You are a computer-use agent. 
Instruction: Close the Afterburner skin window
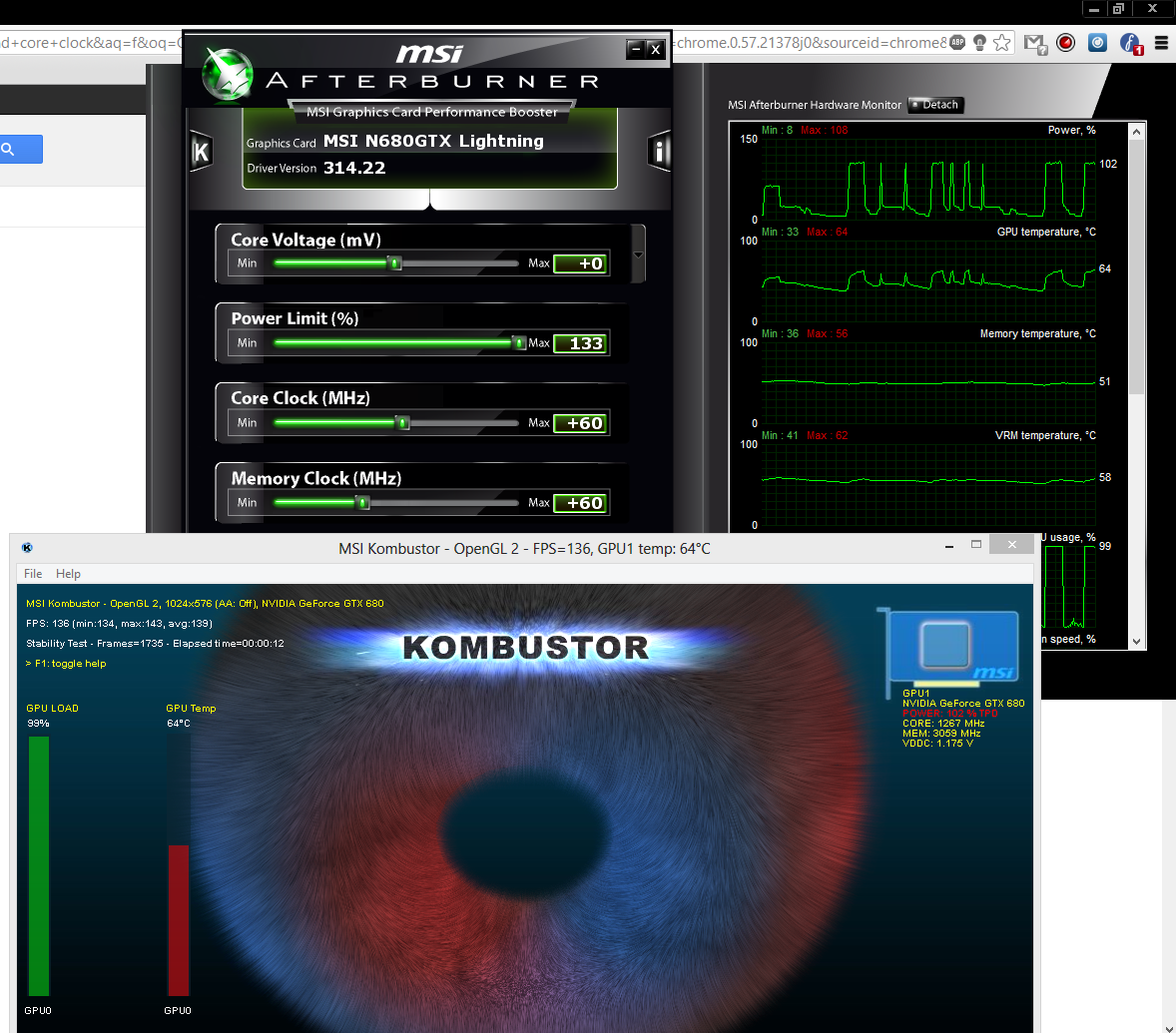coord(656,50)
